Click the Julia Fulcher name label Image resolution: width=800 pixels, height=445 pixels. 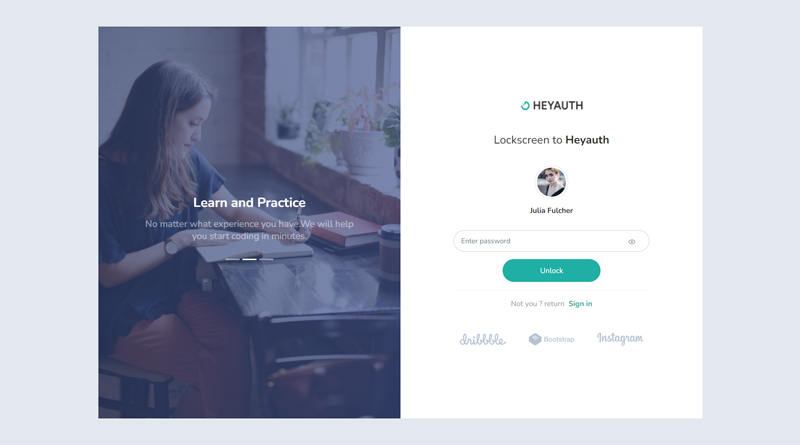pos(551,210)
